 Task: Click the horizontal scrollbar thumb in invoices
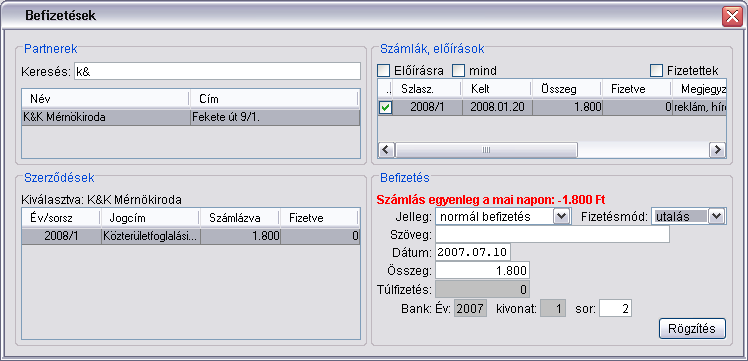[x=486, y=150]
